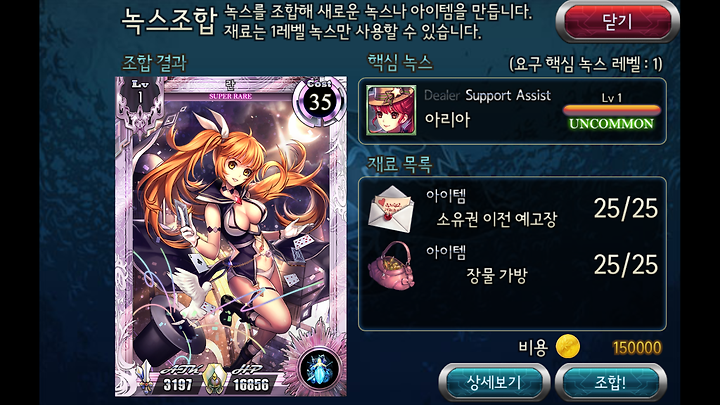
Task: Click the blue beetle emblem on card
Action: [319, 368]
